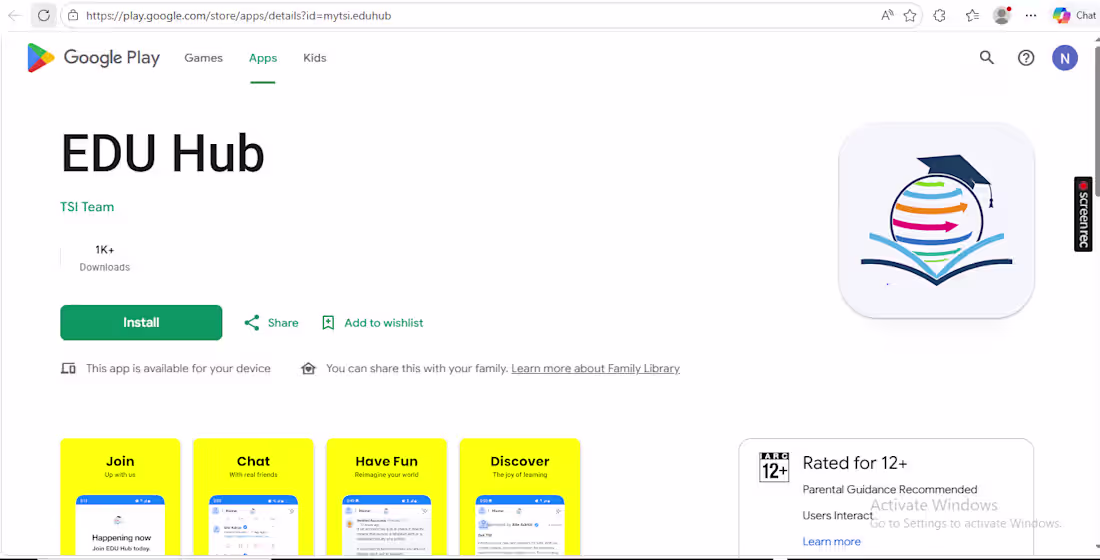Click the EDU Hub app icon image
The width and height of the screenshot is (1100, 560).
[937, 220]
